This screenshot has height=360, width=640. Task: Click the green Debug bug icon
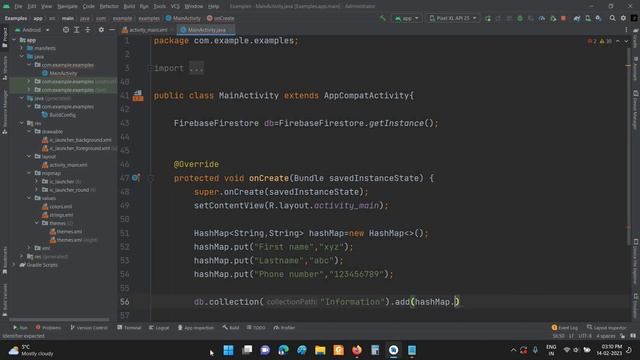[520, 18]
